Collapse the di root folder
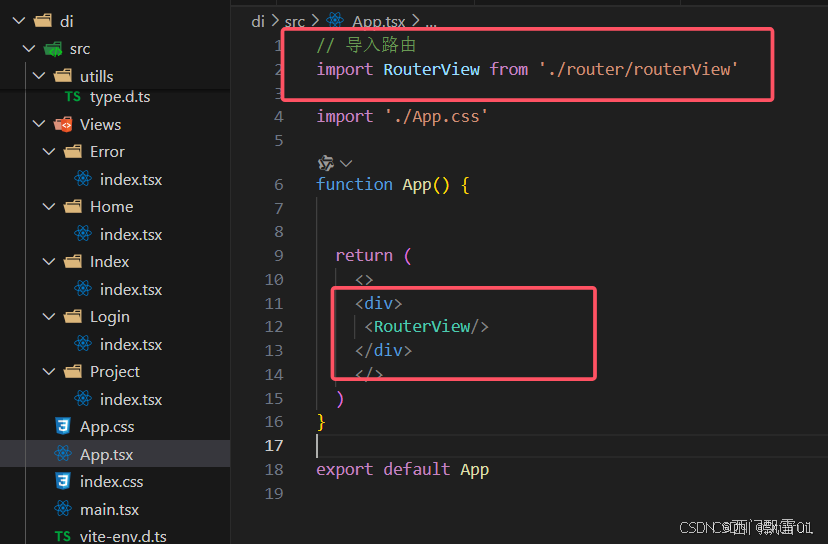Screen dimensions: 828x544 point(19,21)
